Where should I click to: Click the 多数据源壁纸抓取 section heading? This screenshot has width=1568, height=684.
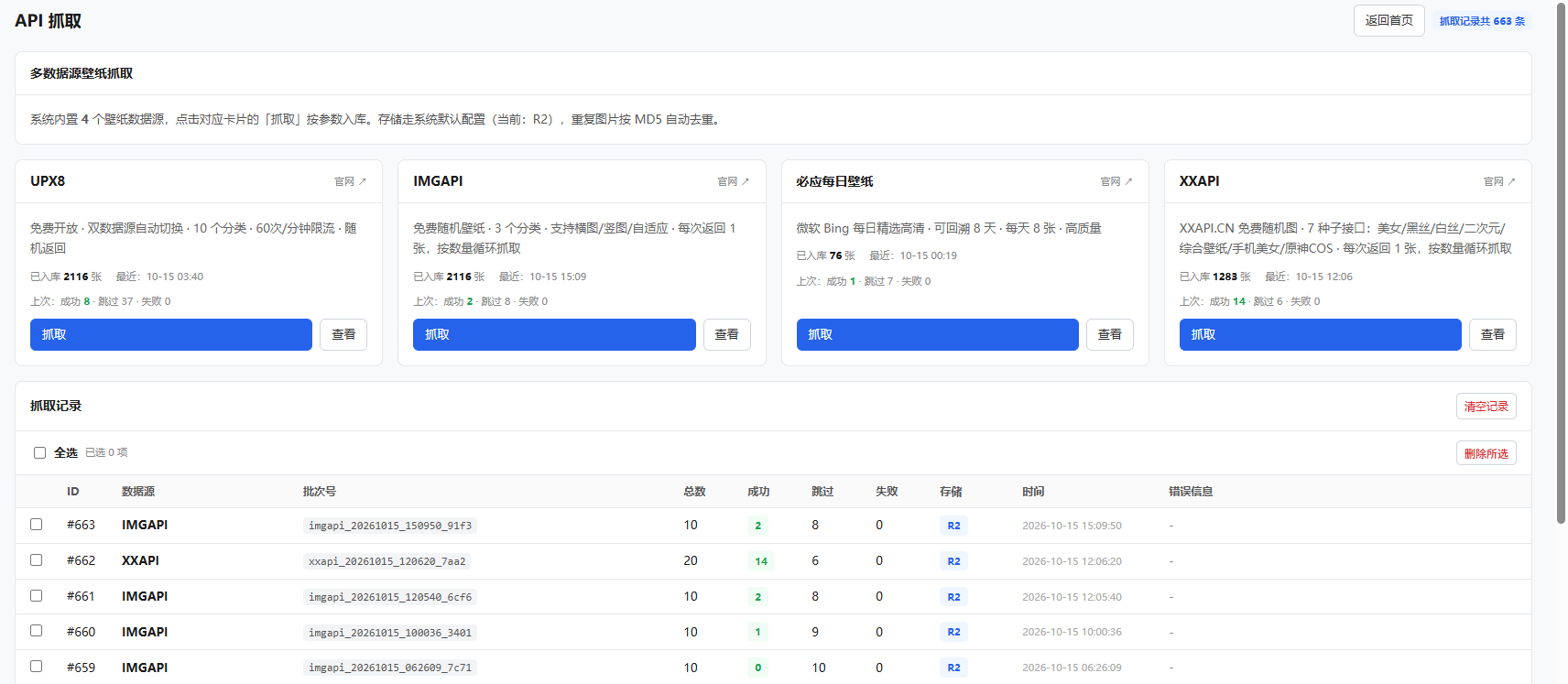(x=82, y=73)
